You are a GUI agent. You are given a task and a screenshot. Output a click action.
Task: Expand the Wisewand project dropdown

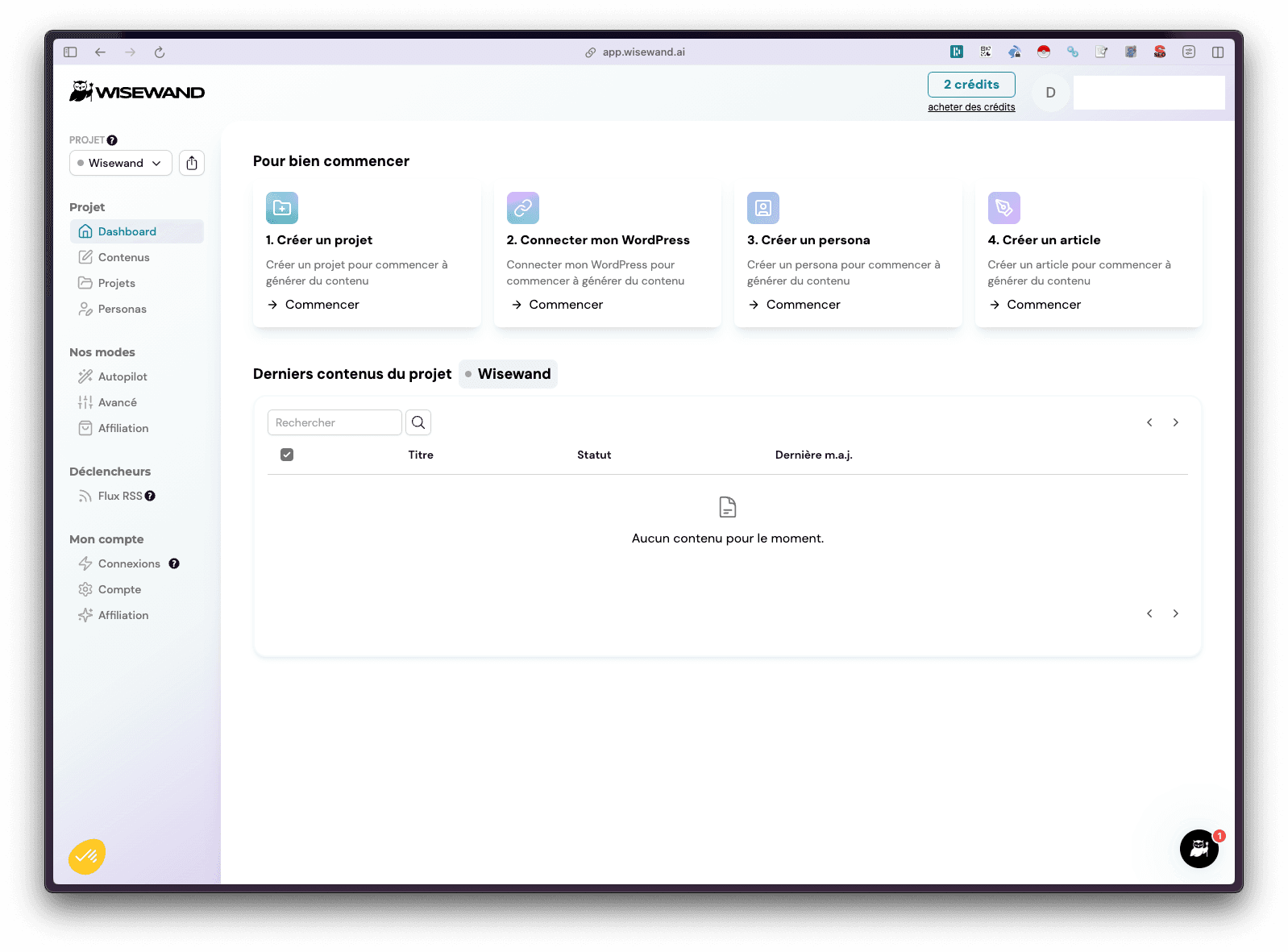(x=121, y=163)
